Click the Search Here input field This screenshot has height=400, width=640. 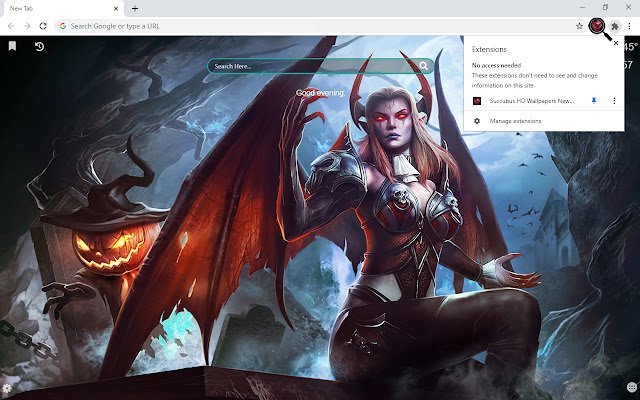point(314,66)
